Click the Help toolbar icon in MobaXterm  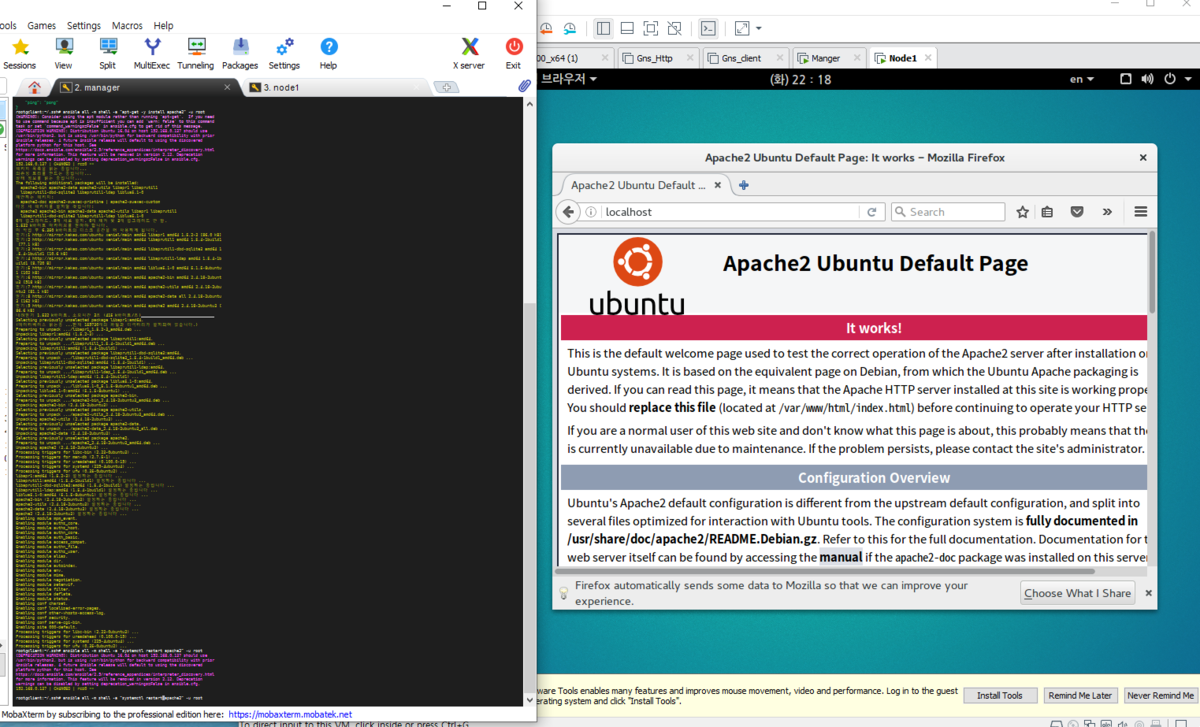coord(328,53)
